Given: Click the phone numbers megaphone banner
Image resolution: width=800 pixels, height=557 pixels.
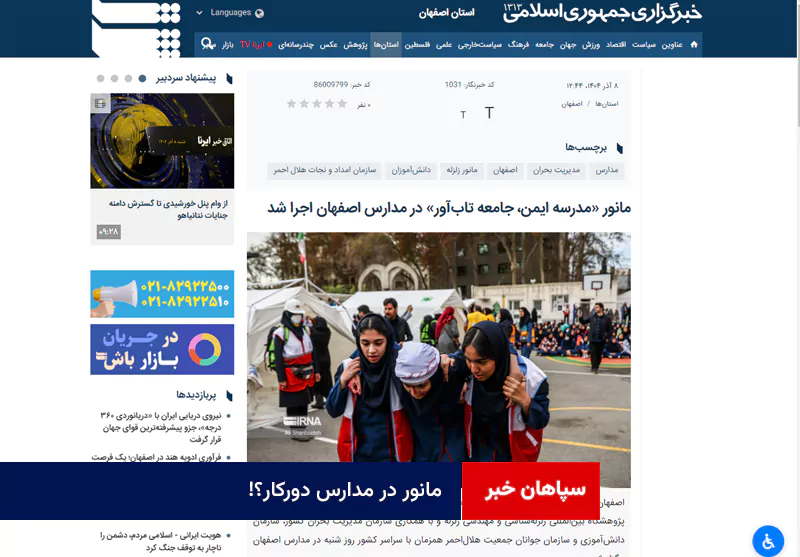Looking at the screenshot, I should pyautogui.click(x=162, y=294).
